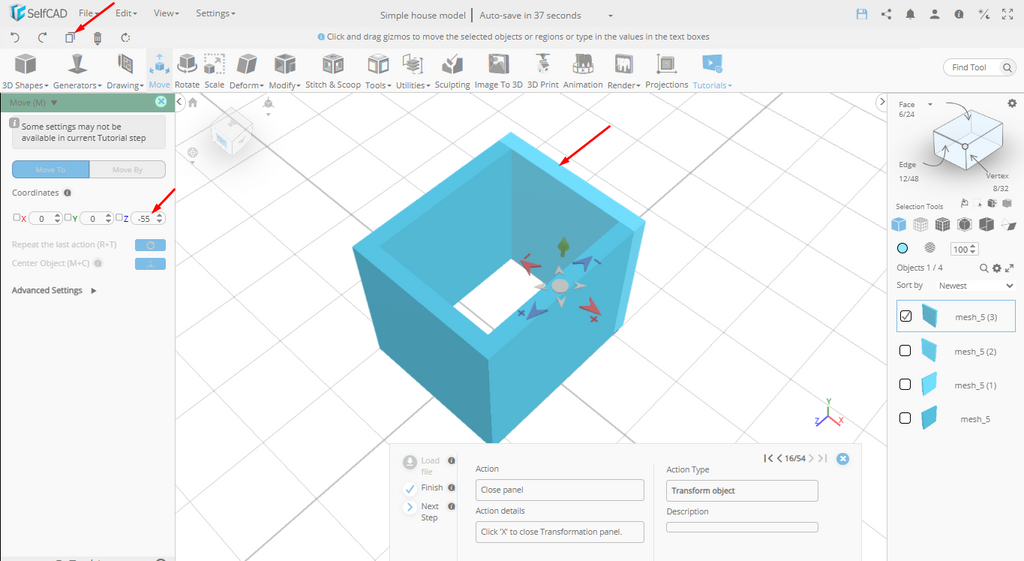The height and width of the screenshot is (561, 1024).
Task: Select the Scale tool
Action: pyautogui.click(x=214, y=71)
